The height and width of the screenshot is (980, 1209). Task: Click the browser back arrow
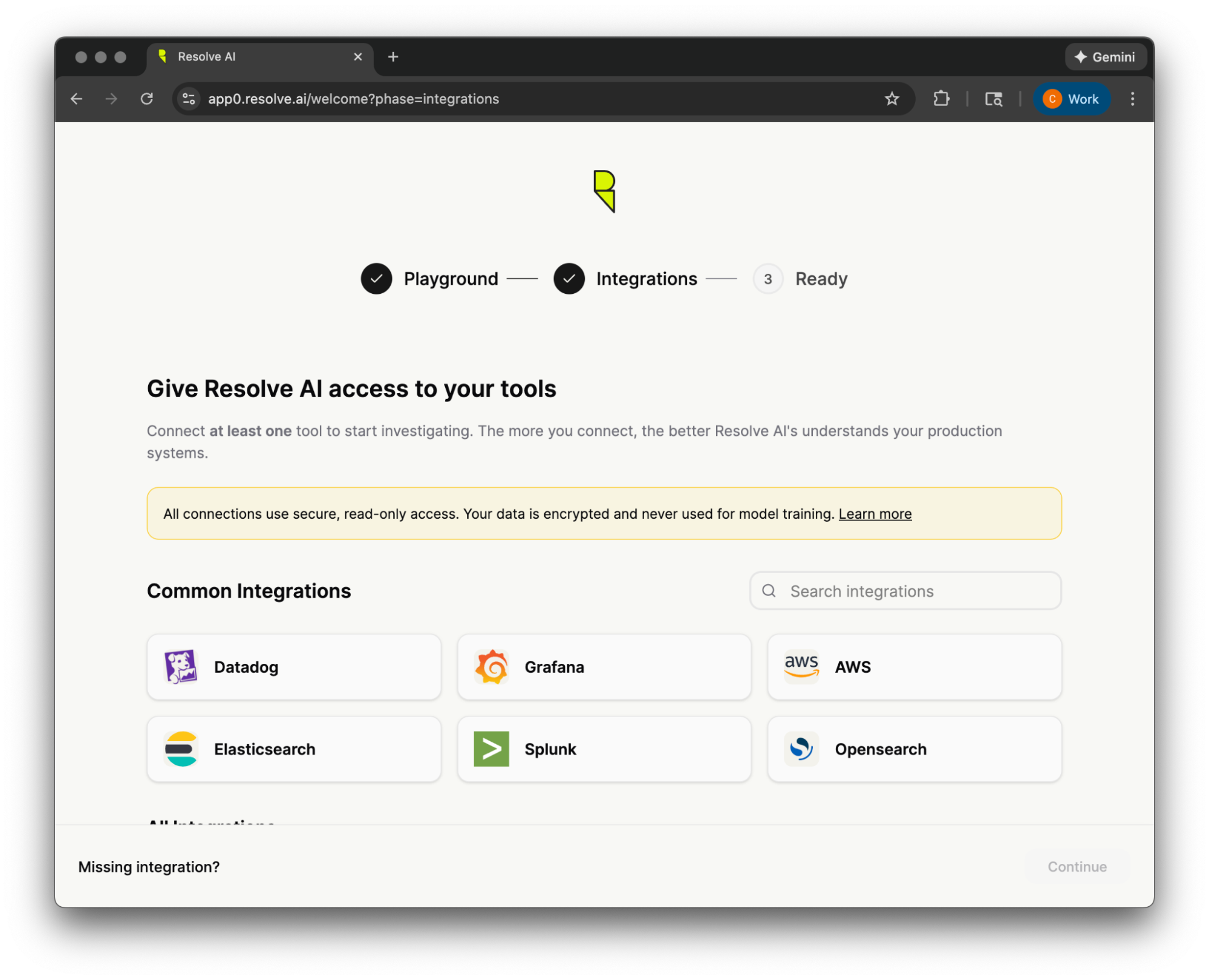[x=76, y=99]
